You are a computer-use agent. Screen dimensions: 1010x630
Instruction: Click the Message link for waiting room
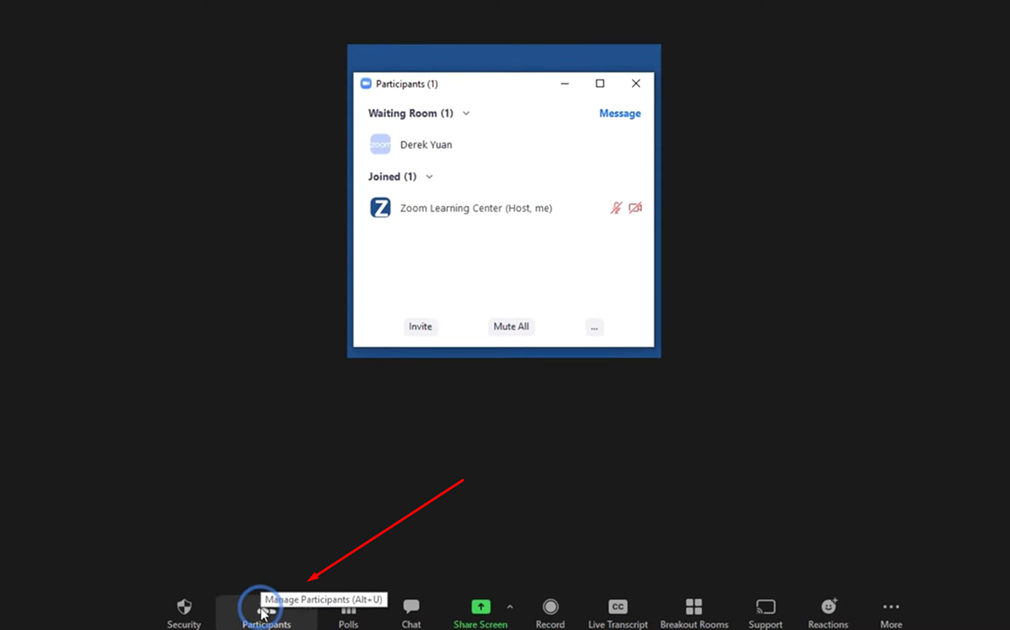[619, 114]
